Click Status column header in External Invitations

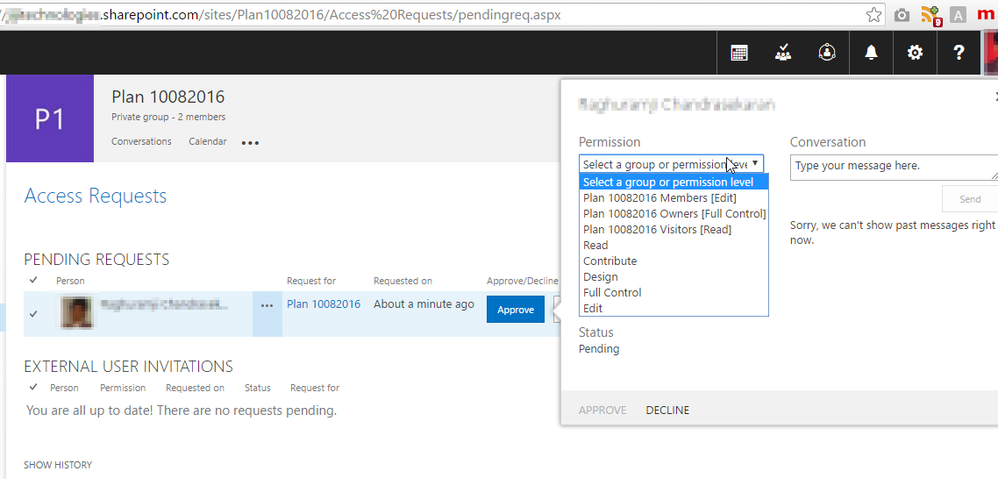(x=257, y=387)
